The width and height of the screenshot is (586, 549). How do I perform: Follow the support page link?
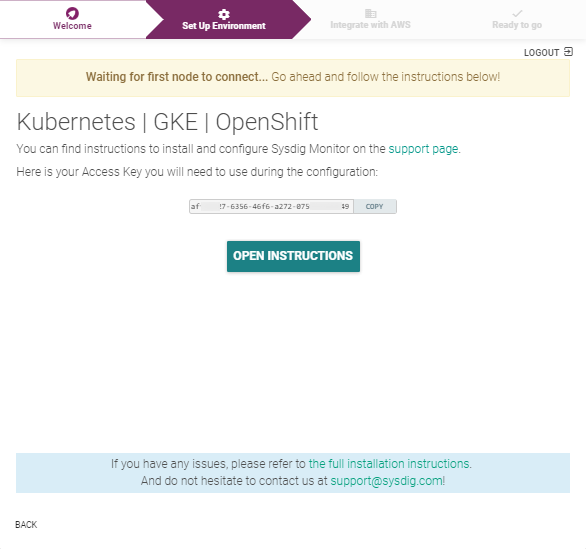tap(423, 149)
